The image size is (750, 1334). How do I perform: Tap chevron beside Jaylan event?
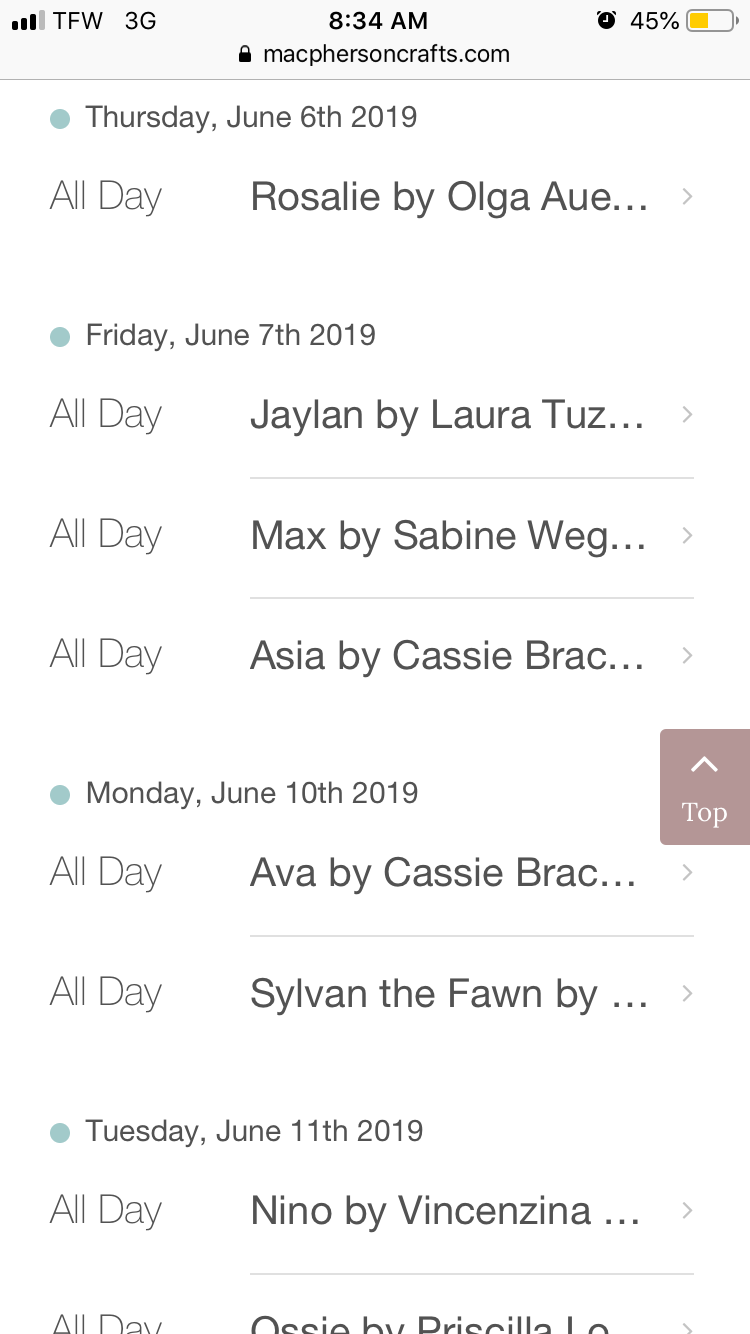[687, 415]
